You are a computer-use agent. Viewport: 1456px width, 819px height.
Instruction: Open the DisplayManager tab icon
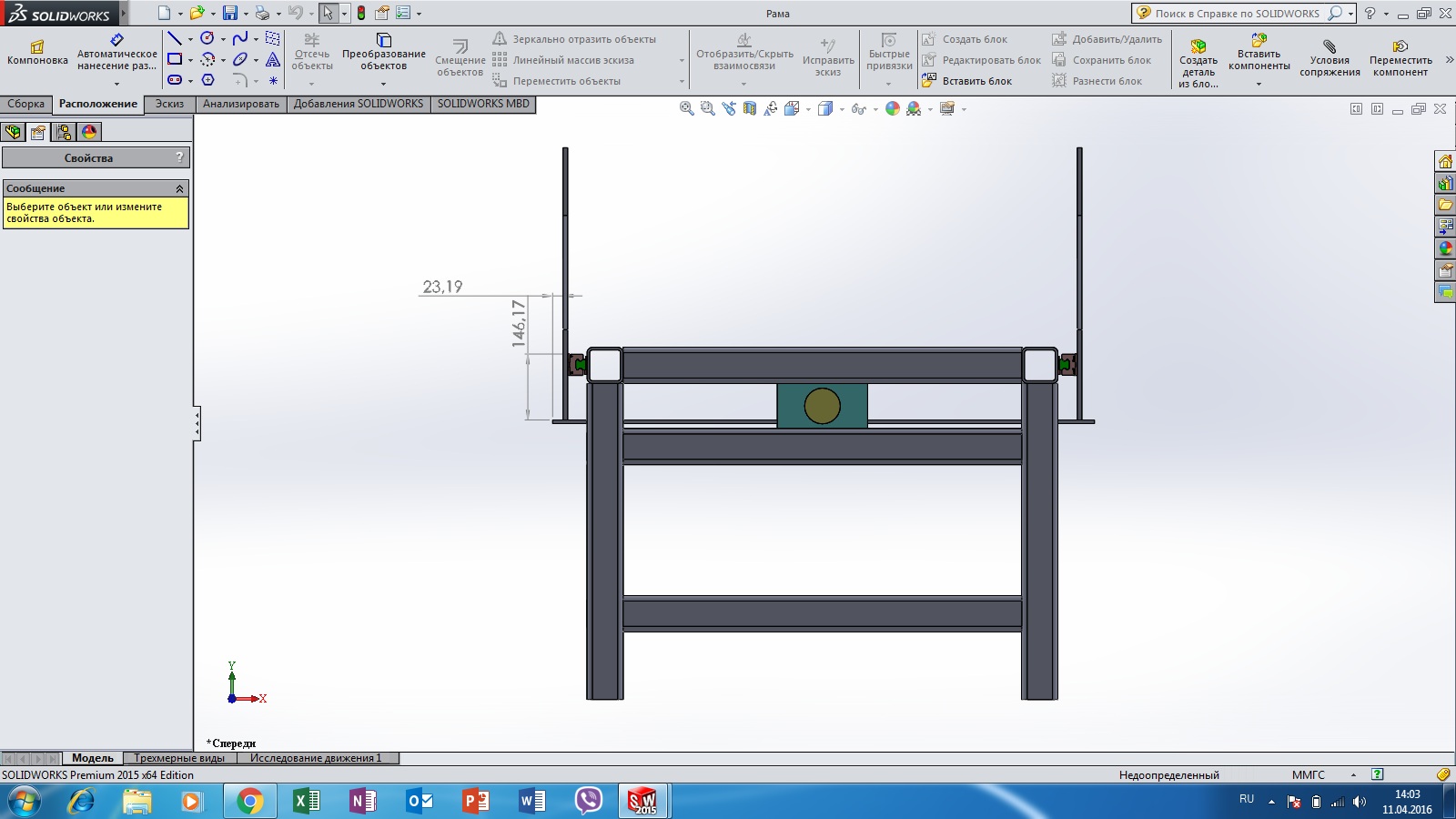[x=89, y=132]
